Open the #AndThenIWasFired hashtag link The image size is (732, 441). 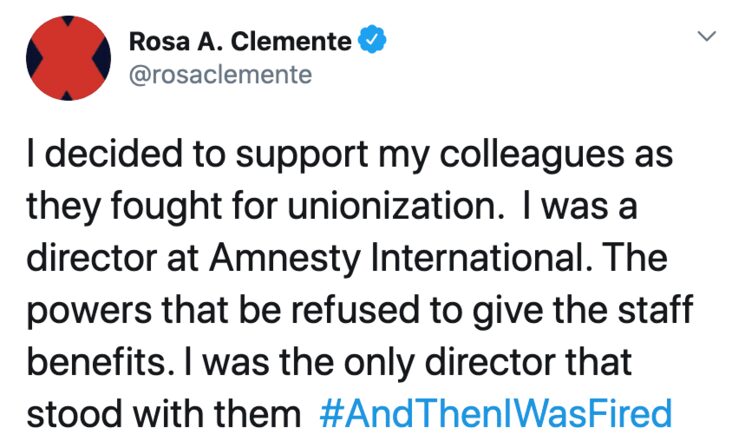(x=495, y=413)
